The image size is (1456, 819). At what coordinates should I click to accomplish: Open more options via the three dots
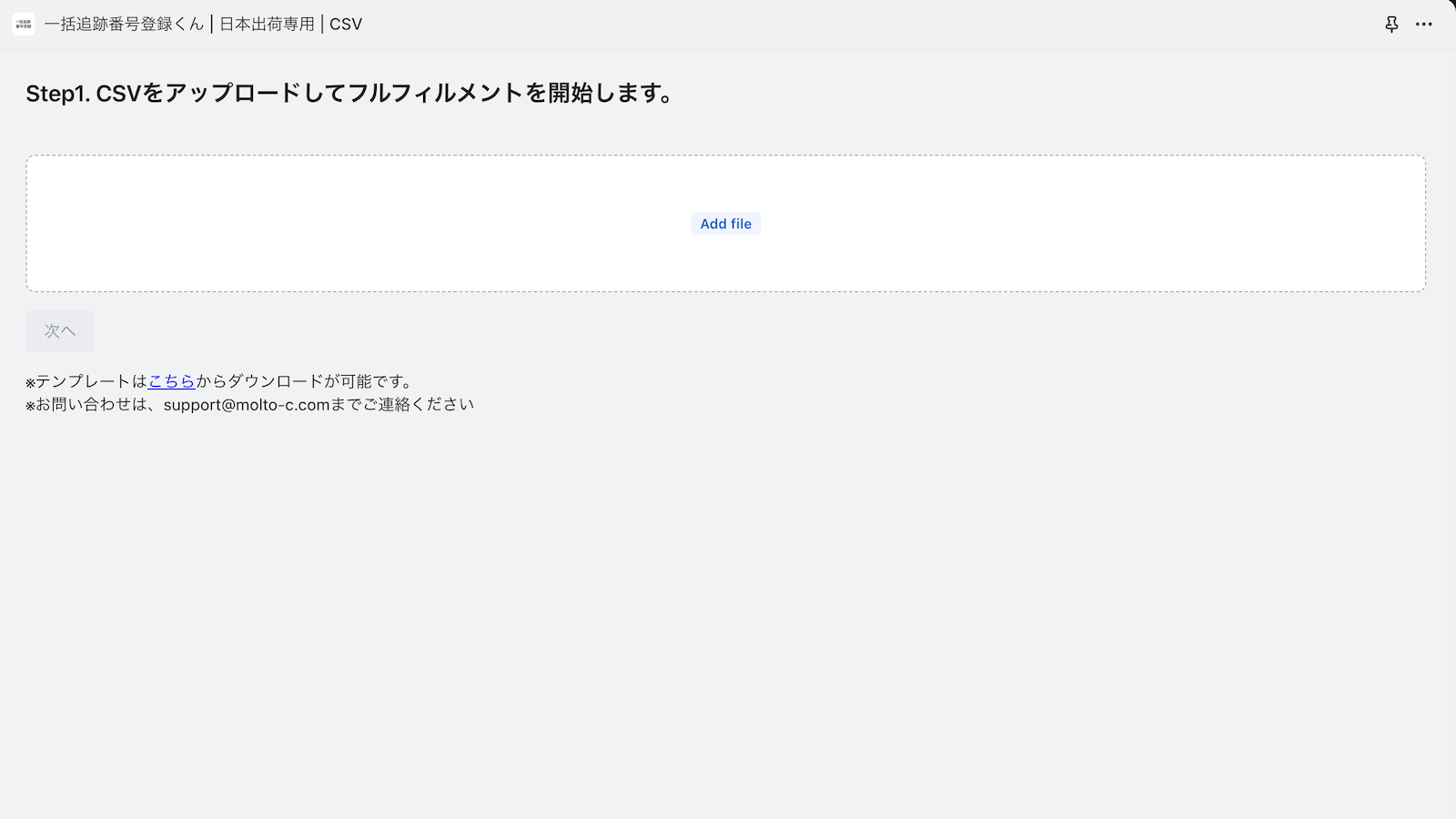click(x=1424, y=25)
